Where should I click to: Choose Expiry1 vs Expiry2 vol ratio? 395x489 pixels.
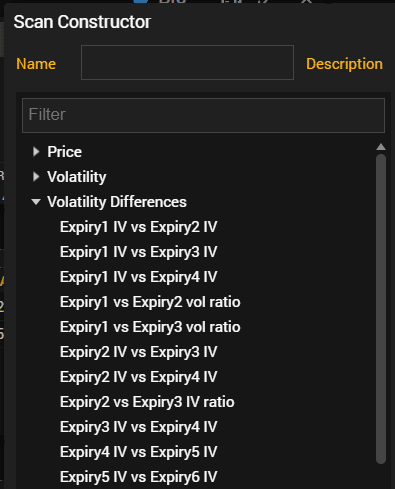pyautogui.click(x=150, y=302)
